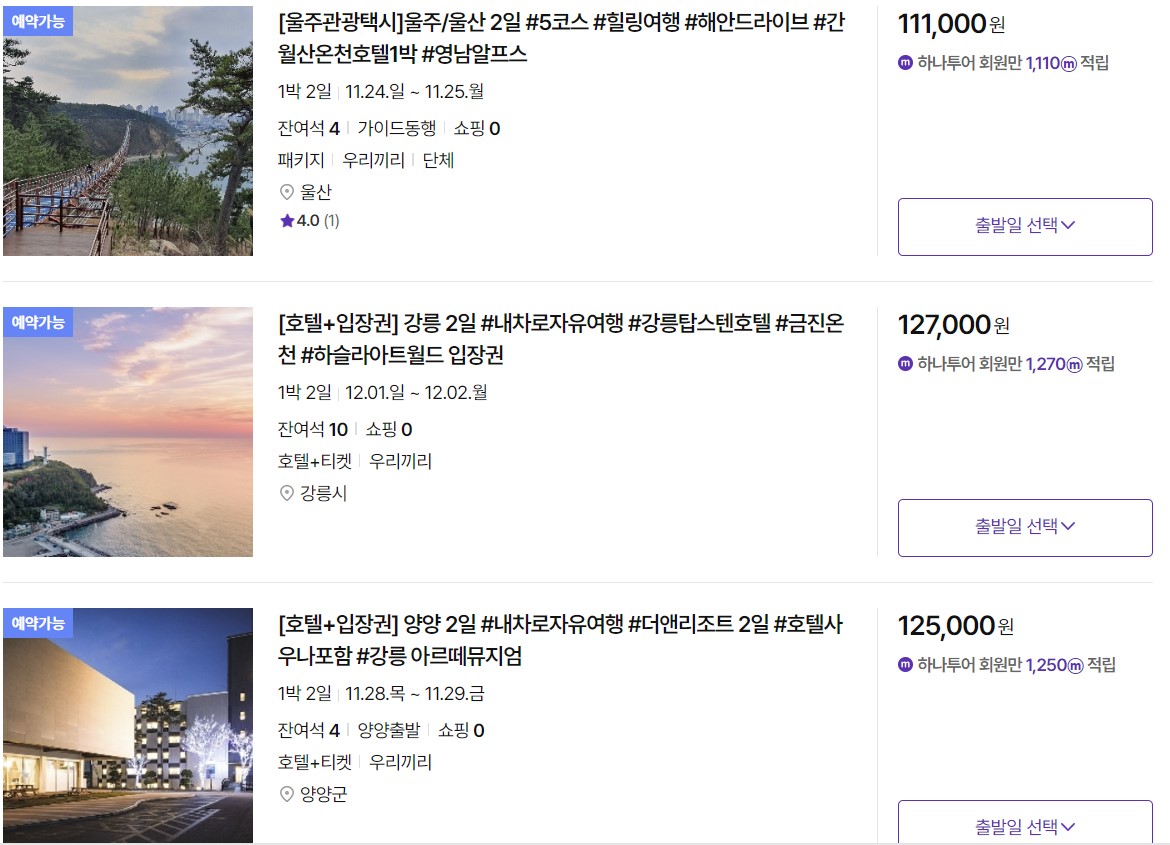Click the sunset photo of the 강릉 package
1170x845 pixels.
pyautogui.click(x=127, y=434)
